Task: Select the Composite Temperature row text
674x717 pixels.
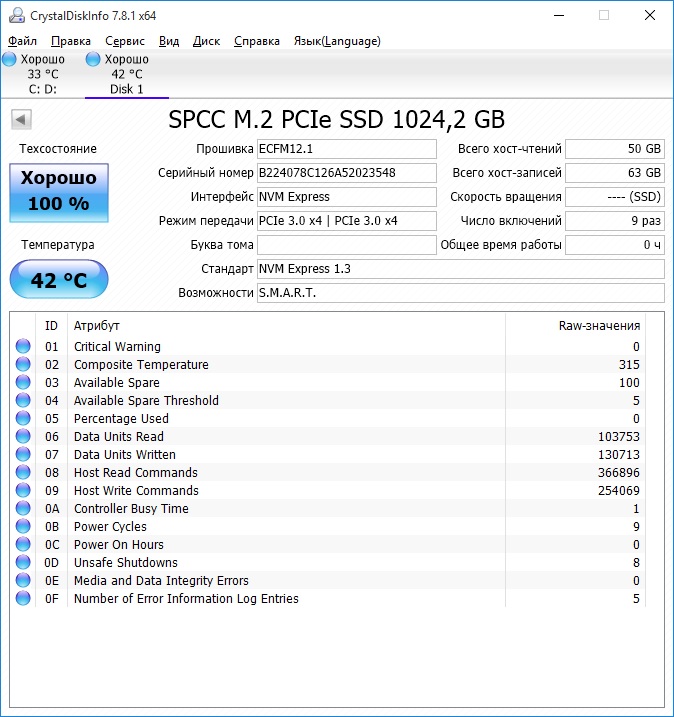Action: (x=141, y=364)
